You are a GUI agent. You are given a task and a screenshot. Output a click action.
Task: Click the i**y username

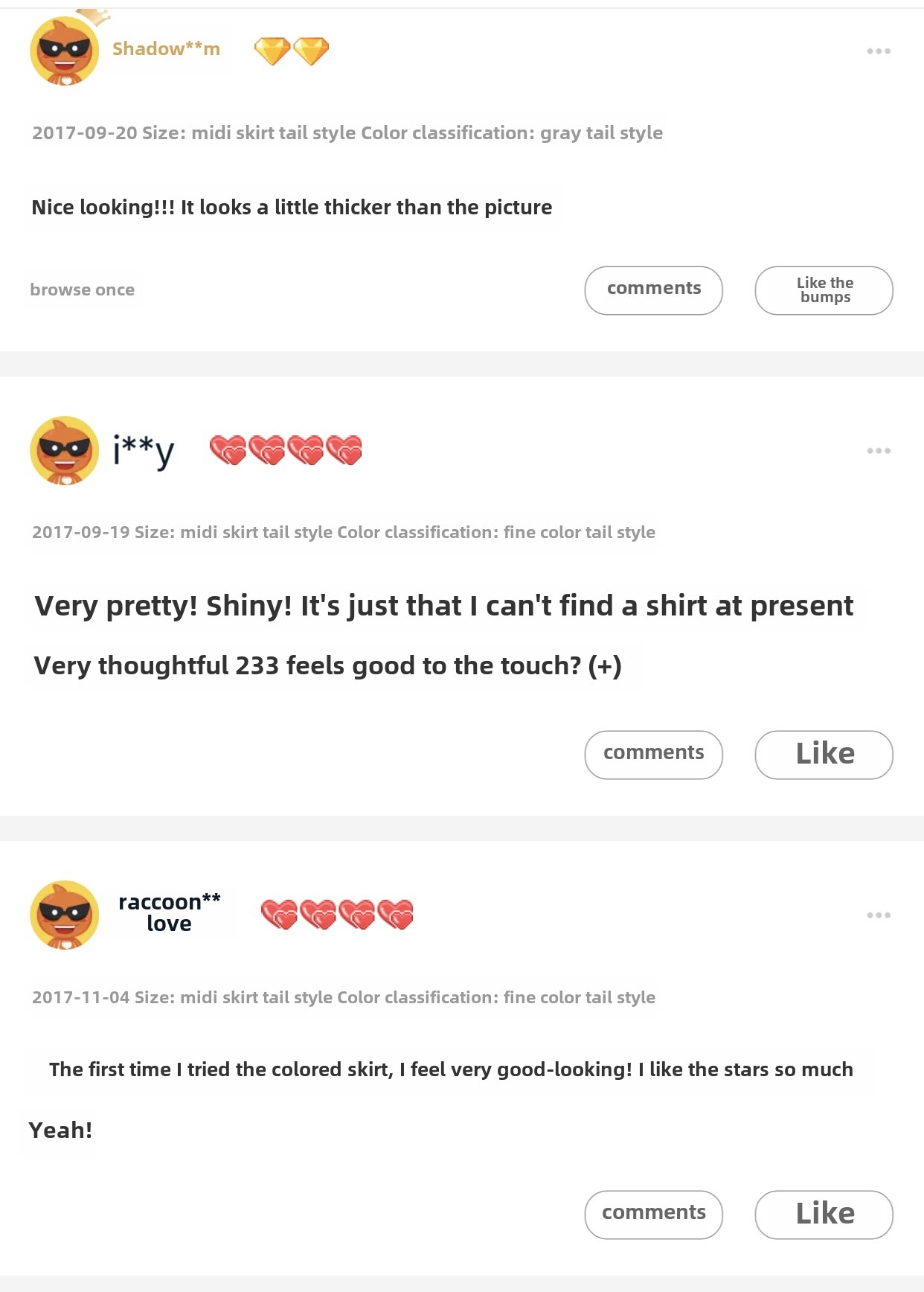[143, 450]
